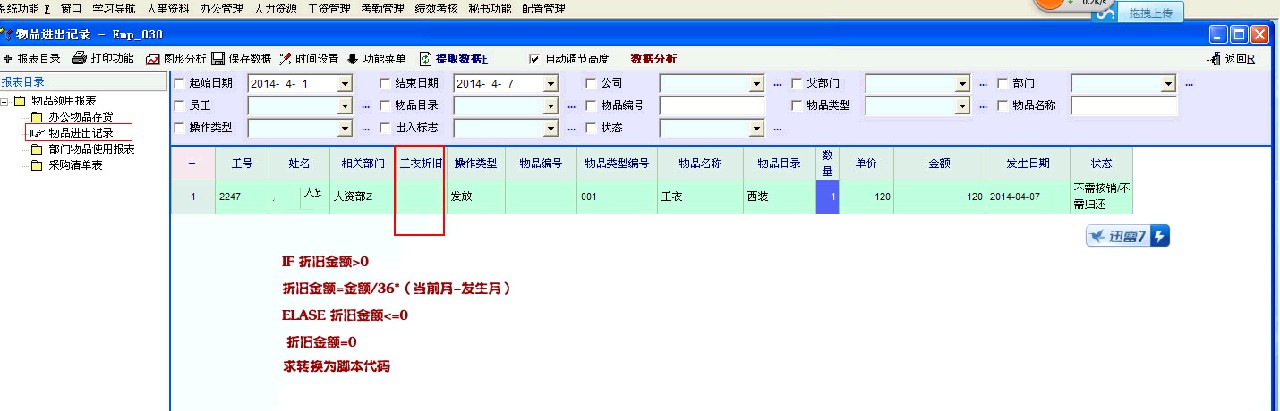Open the 起始日期 date dropdown
This screenshot has width=1280, height=411.
(x=345, y=83)
